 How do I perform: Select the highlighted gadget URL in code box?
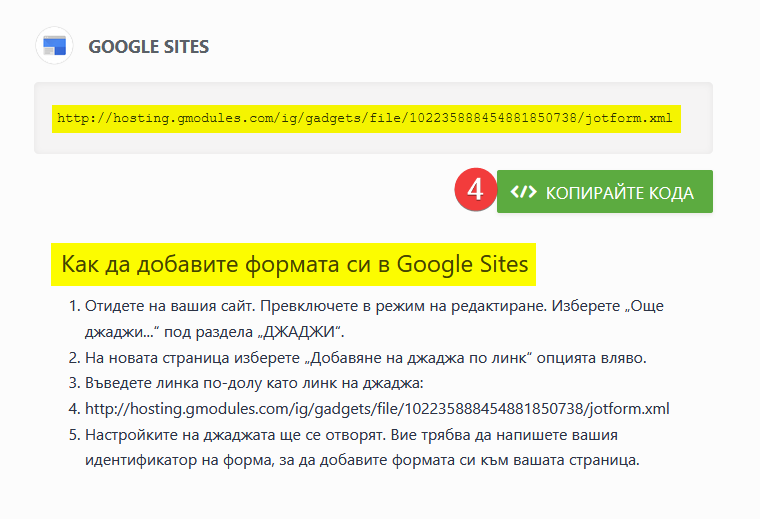click(x=366, y=119)
